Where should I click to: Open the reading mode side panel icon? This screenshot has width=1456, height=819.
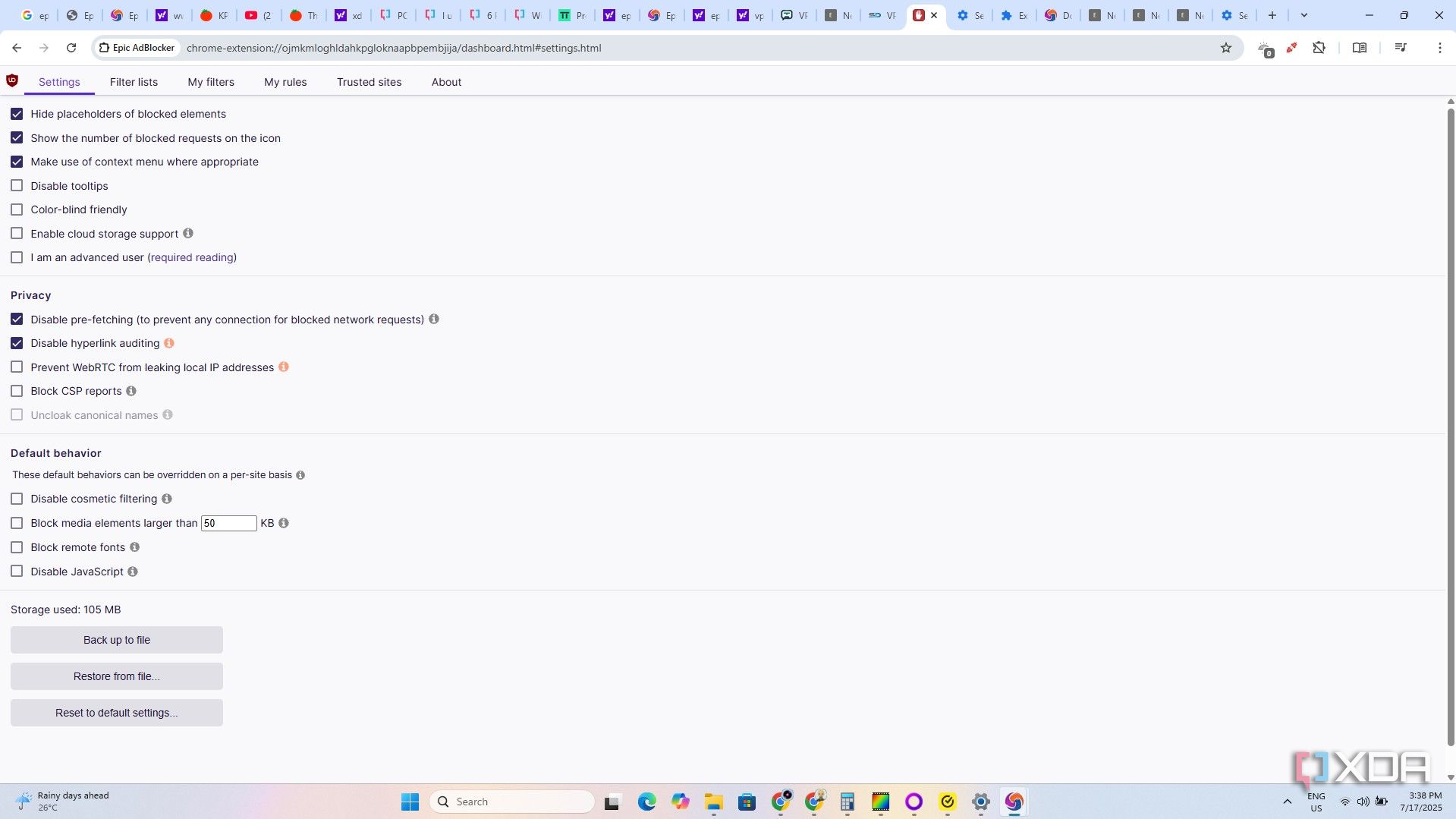[x=1360, y=48]
